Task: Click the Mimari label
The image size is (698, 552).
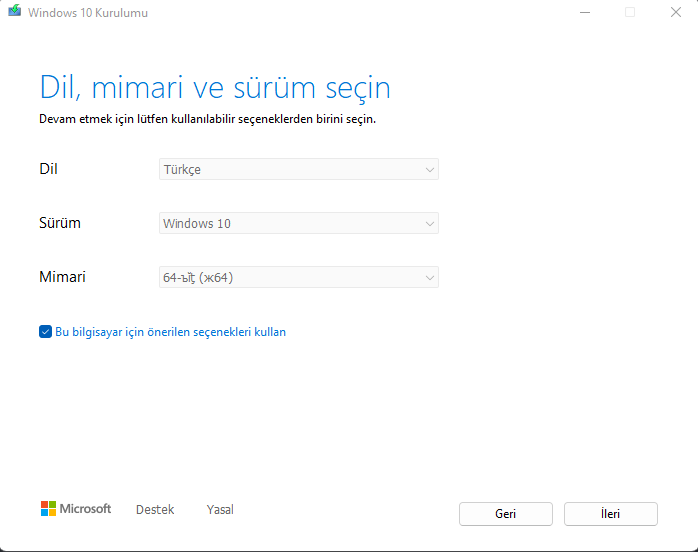Action: click(x=62, y=277)
